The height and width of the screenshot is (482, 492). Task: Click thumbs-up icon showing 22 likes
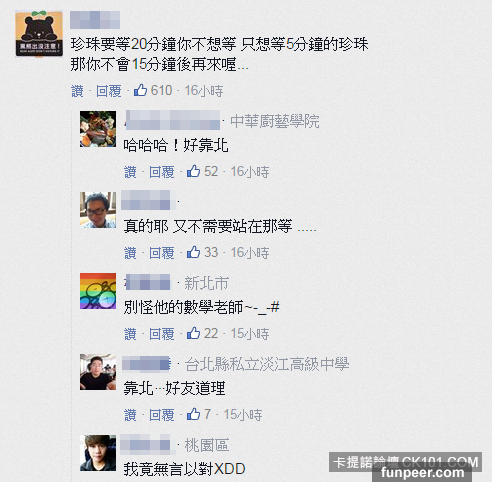pyautogui.click(x=193, y=333)
